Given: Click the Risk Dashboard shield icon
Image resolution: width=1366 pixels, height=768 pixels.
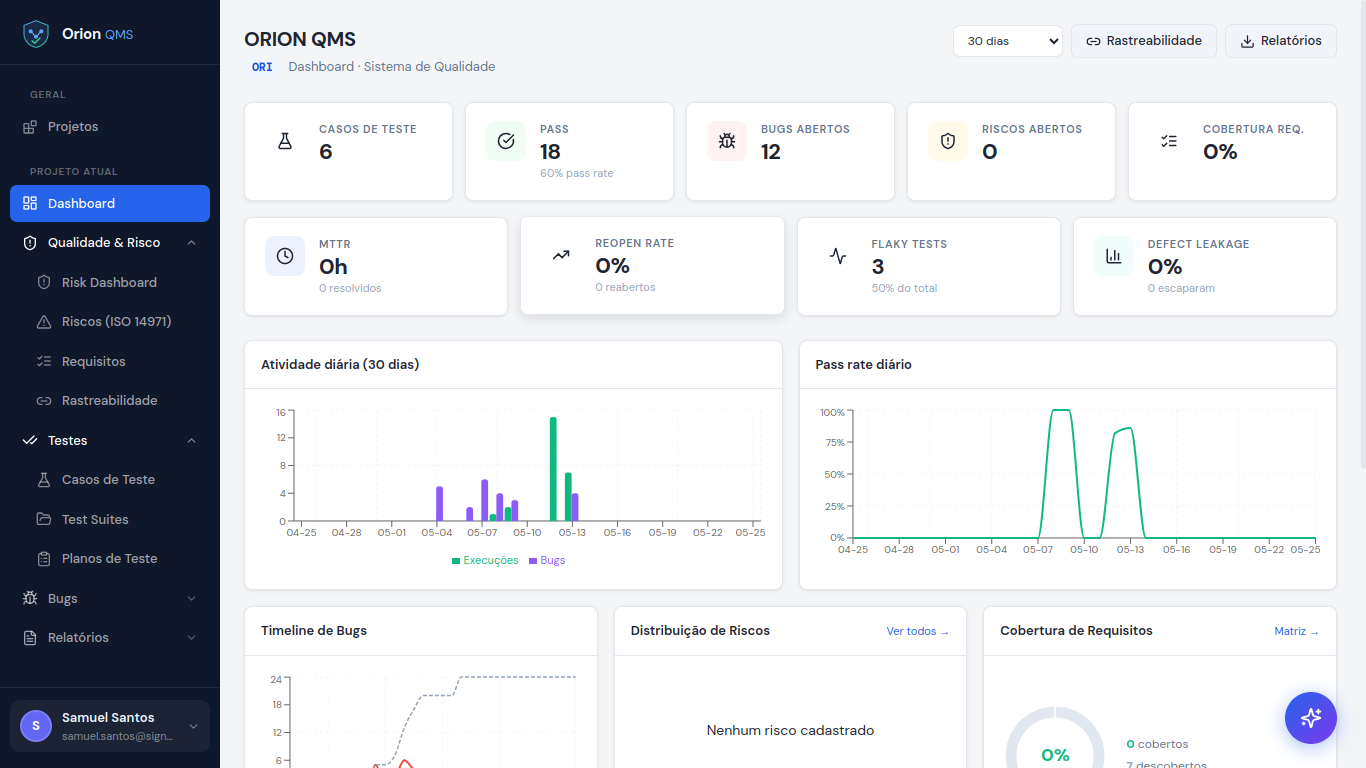Looking at the screenshot, I should tap(44, 282).
